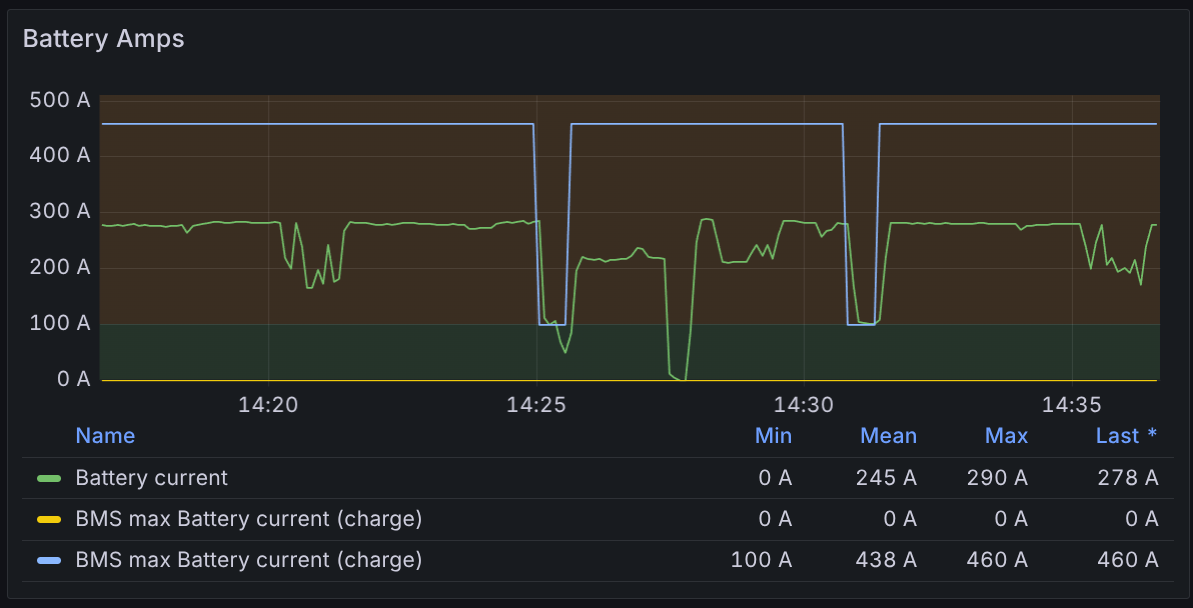This screenshot has height=608, width=1193.
Task: Click the 500 A y-axis label
Action: pyautogui.click(x=59, y=100)
